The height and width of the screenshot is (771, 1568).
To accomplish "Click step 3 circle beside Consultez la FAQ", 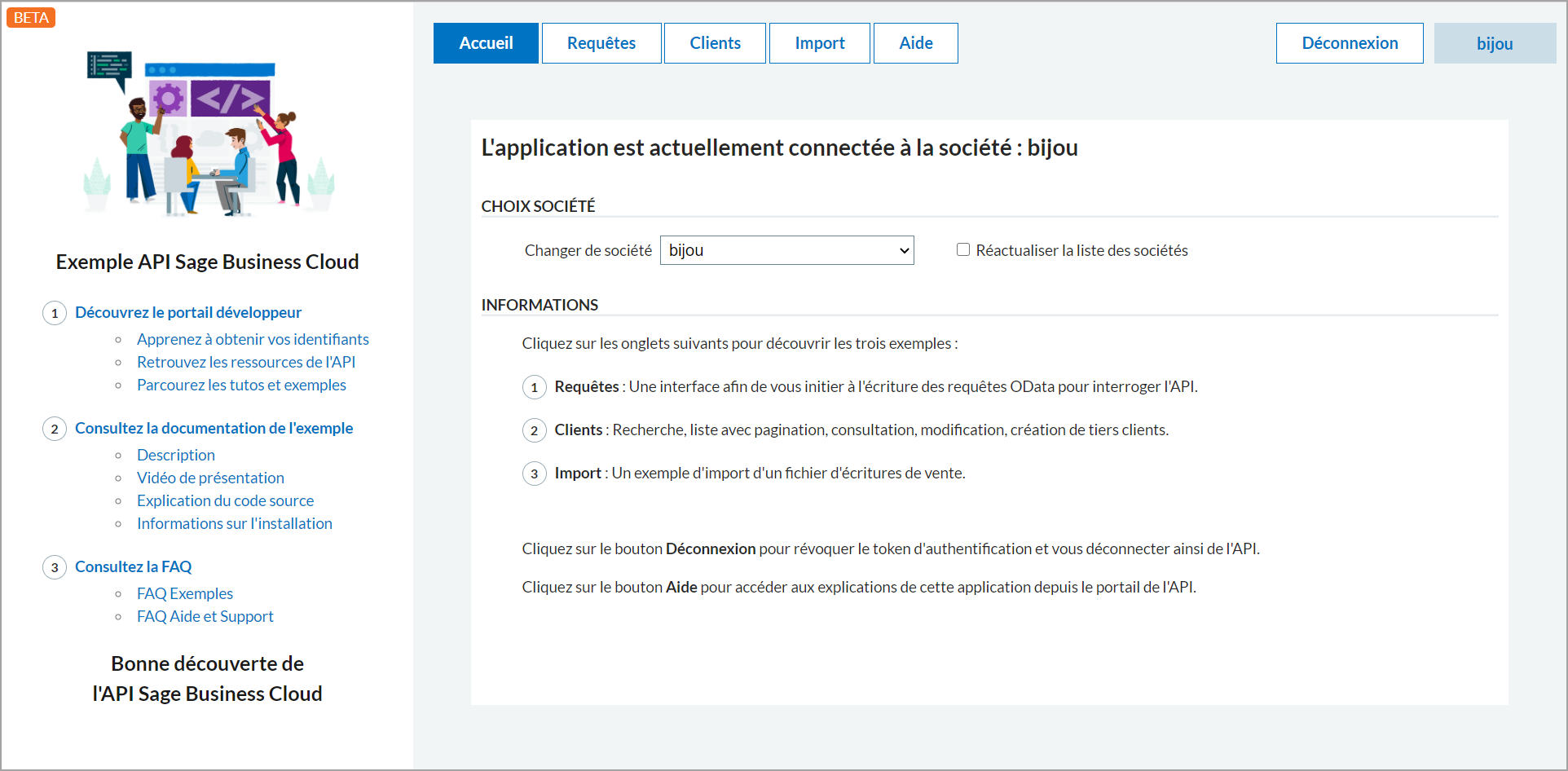I will coord(55,567).
